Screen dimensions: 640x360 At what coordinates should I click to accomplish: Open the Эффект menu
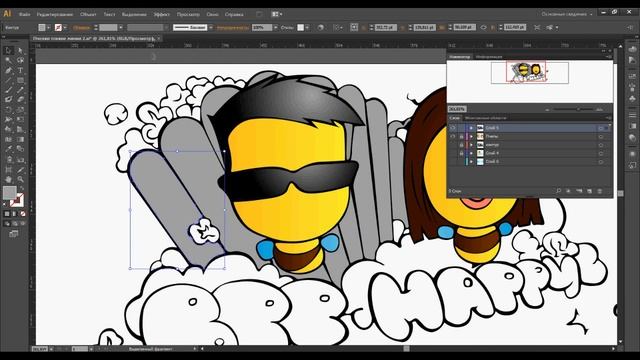point(162,14)
